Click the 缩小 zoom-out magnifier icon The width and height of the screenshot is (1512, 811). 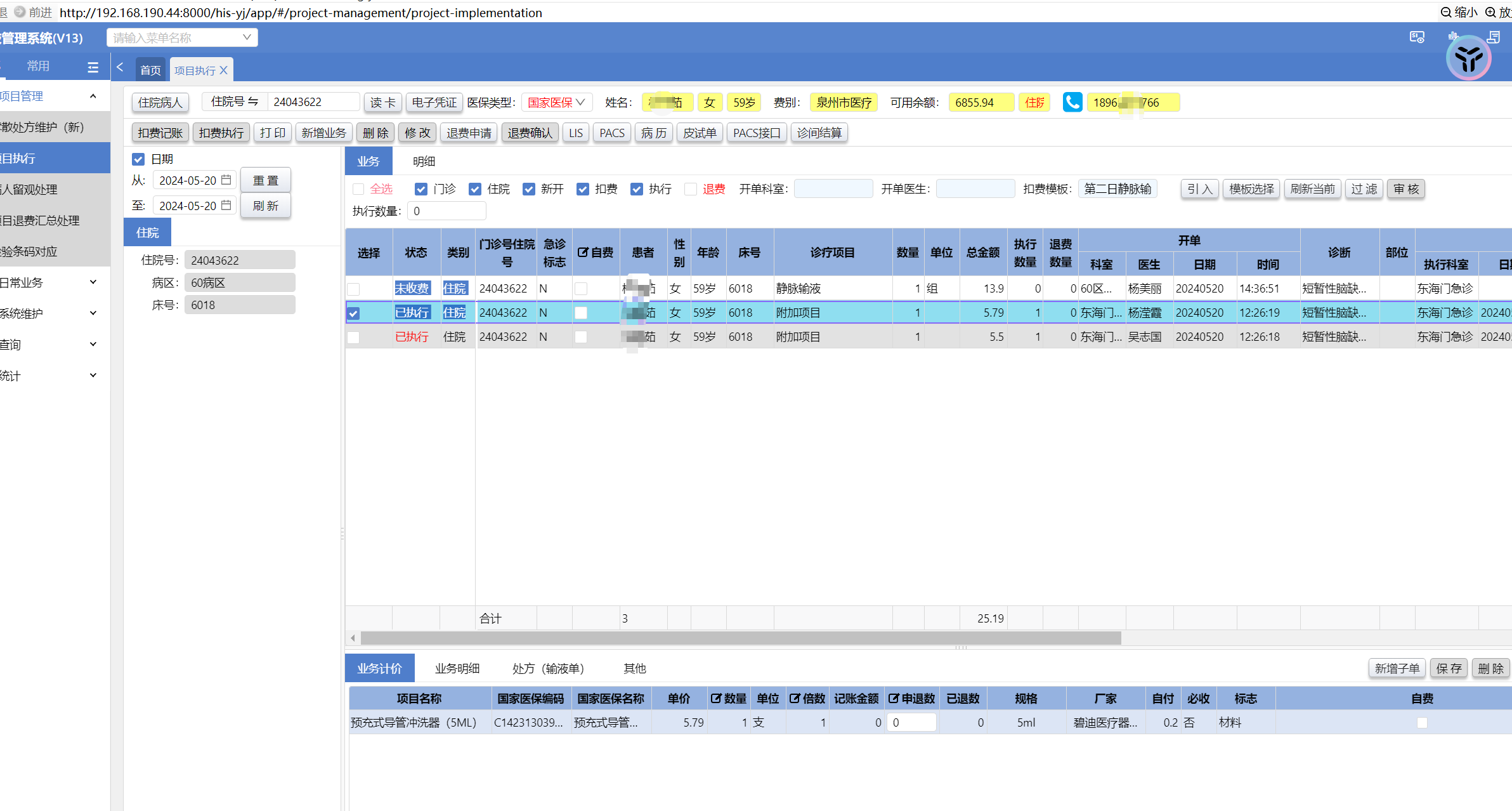click(x=1446, y=12)
